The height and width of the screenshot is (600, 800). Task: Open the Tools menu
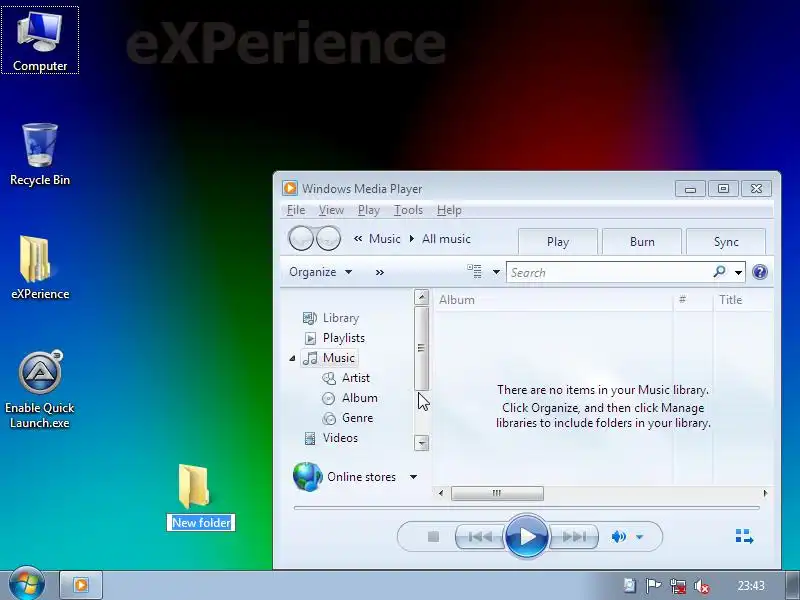point(408,210)
